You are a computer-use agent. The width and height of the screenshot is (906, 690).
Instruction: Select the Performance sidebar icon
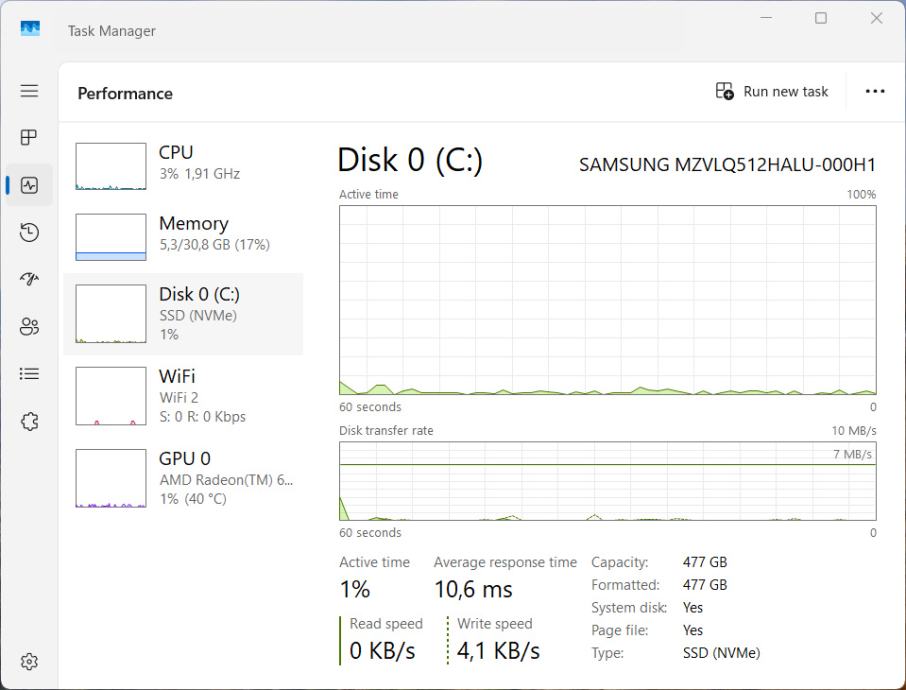coord(29,185)
